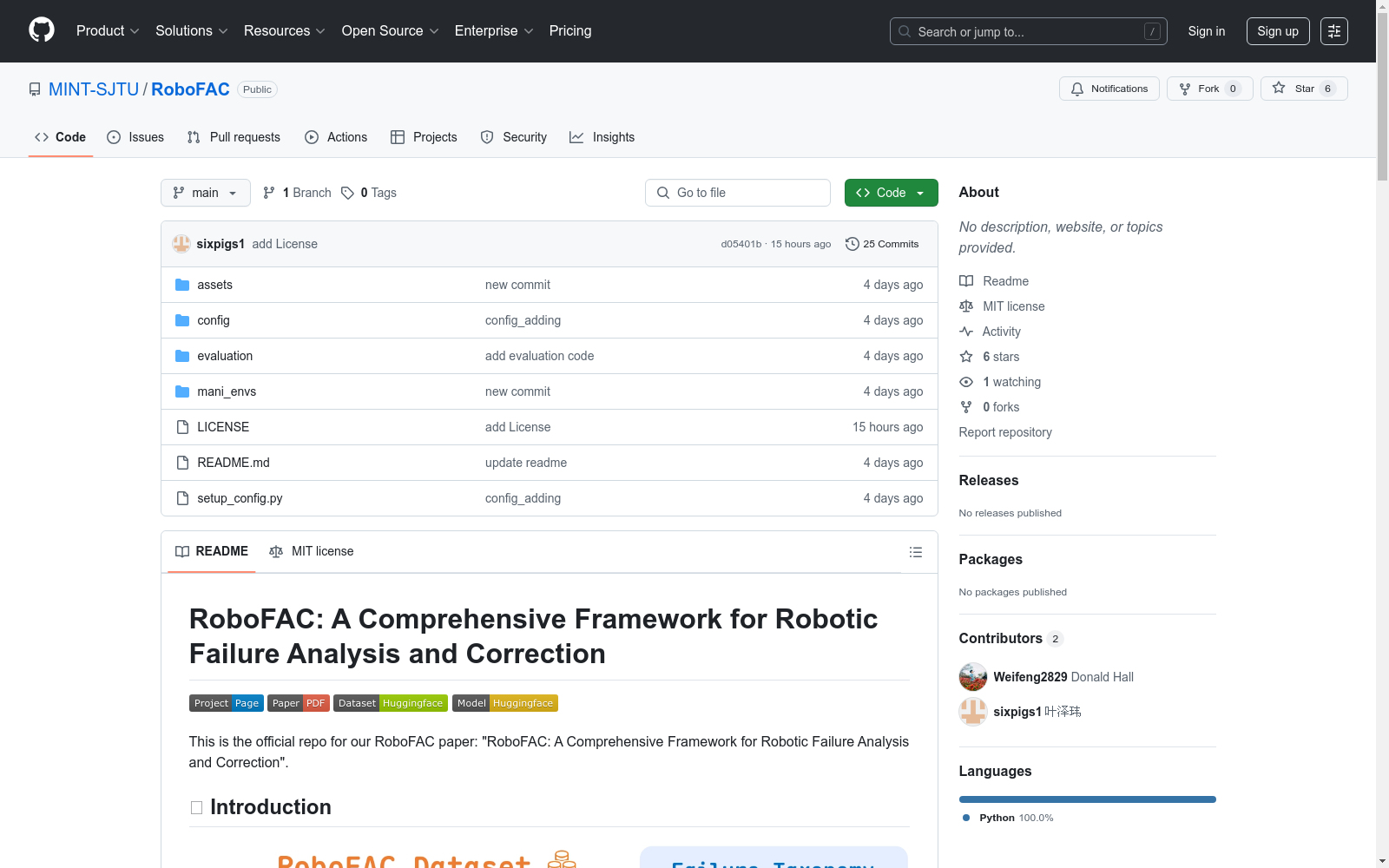The height and width of the screenshot is (868, 1389).
Task: Switch to the Actions tab
Action: click(336, 137)
